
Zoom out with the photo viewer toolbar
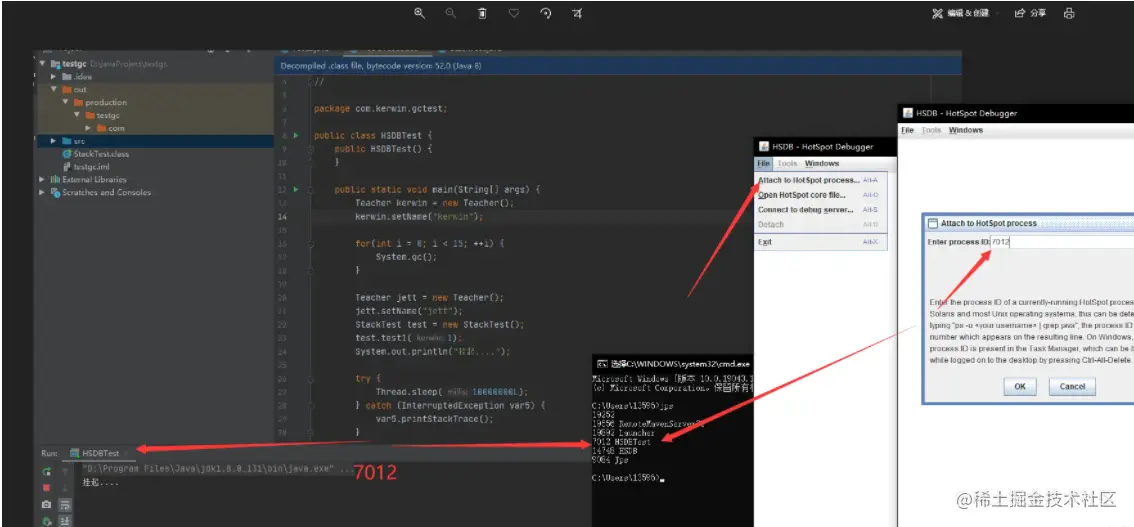coord(450,13)
